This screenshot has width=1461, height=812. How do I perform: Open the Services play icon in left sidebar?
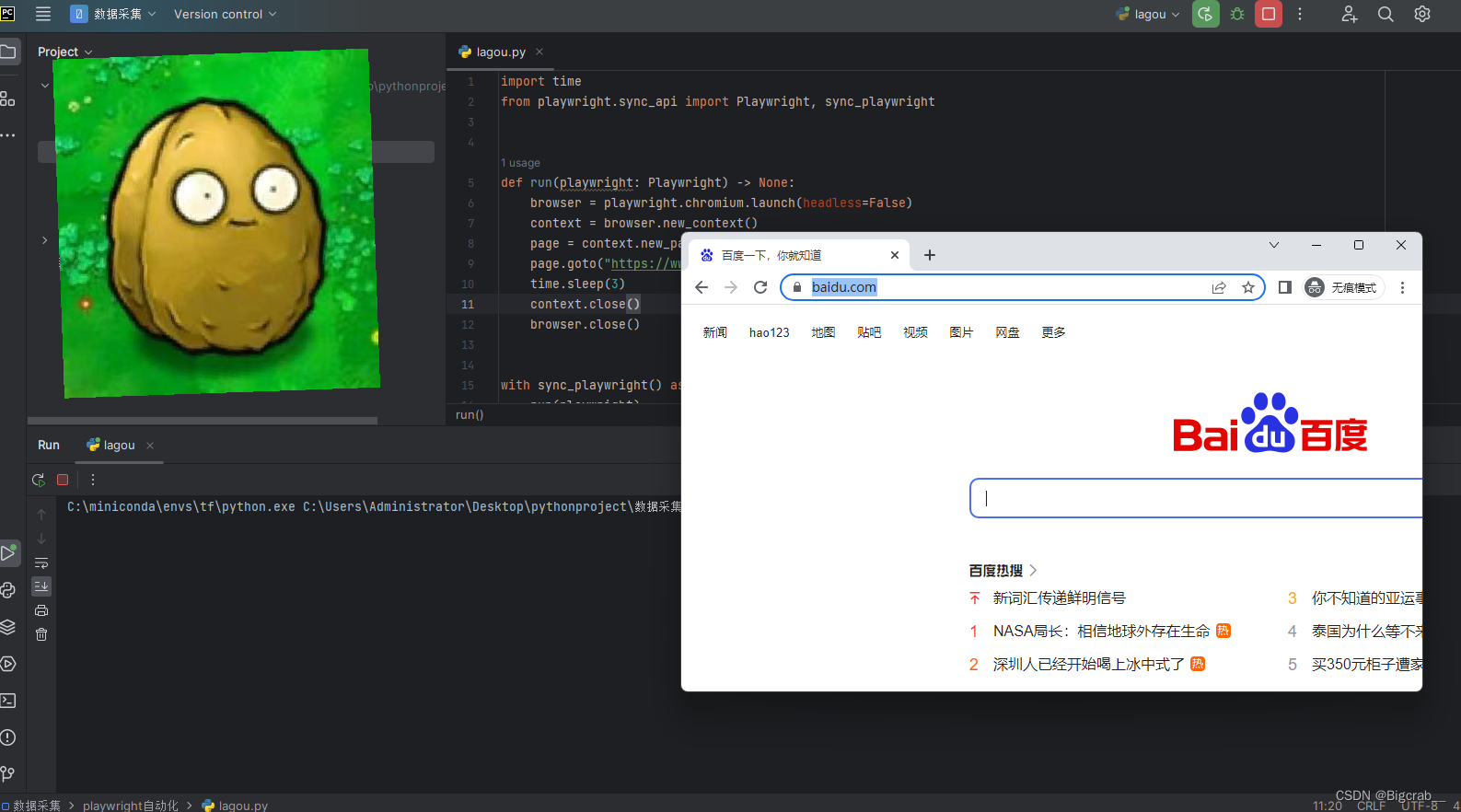coord(8,664)
